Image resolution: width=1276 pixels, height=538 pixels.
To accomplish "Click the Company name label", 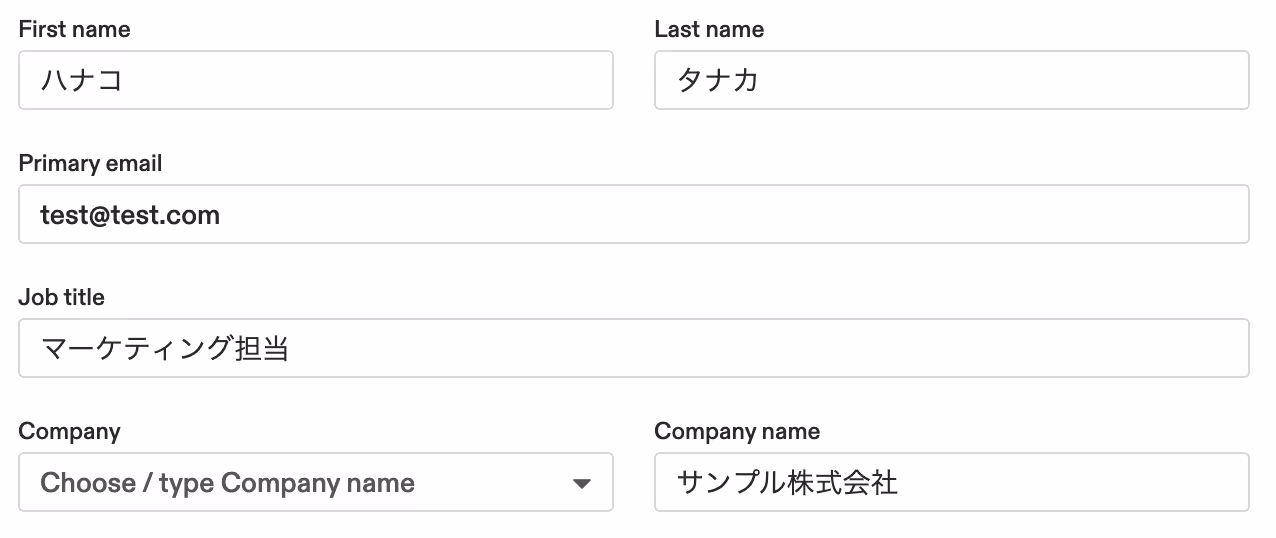I will [x=737, y=431].
